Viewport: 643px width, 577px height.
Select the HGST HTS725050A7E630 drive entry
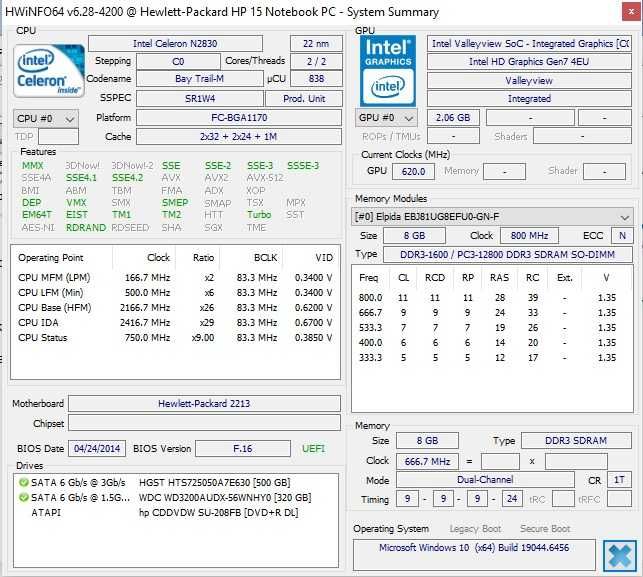point(176,483)
